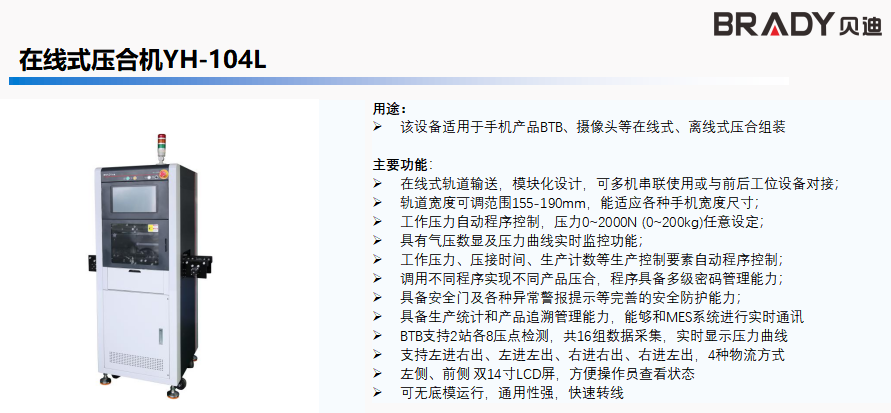Click the line 调用不同程序实现不同产品压合
This screenshot has width=891, height=413.
coord(592,279)
